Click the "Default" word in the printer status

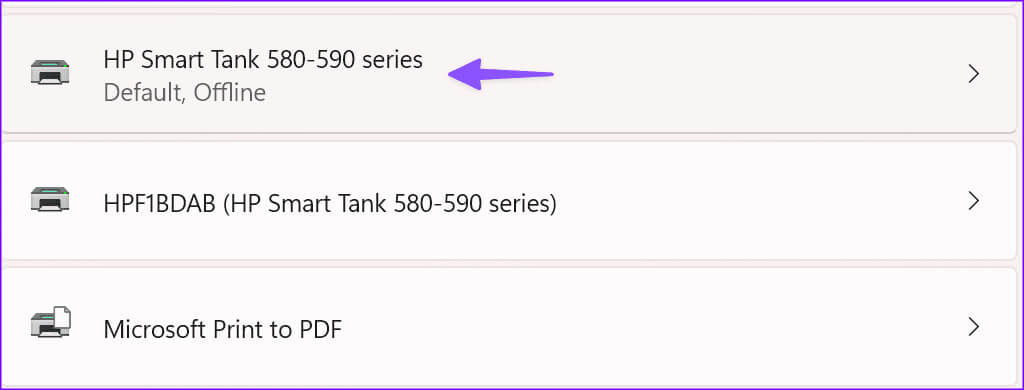144,93
